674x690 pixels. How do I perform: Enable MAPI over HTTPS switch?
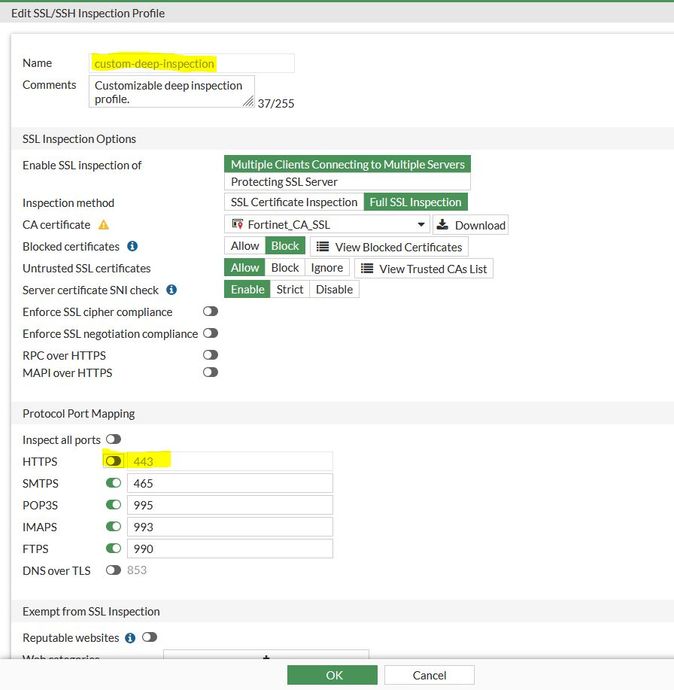[210, 372]
